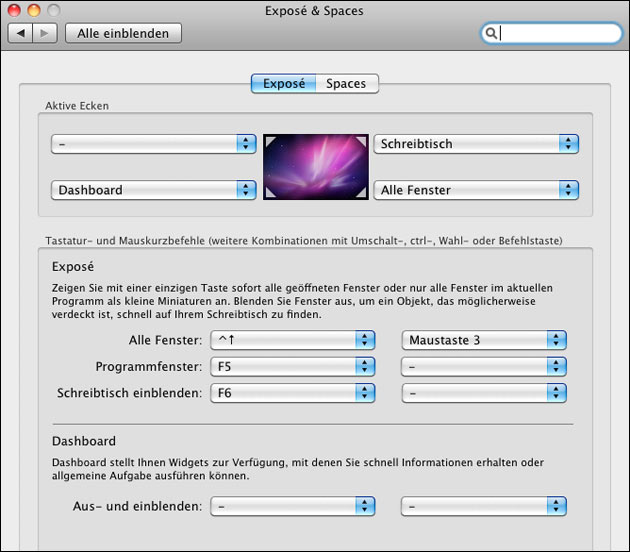Click the Aus- und einblenden: label
Image resolution: width=630 pixels, height=552 pixels.
[x=137, y=506]
